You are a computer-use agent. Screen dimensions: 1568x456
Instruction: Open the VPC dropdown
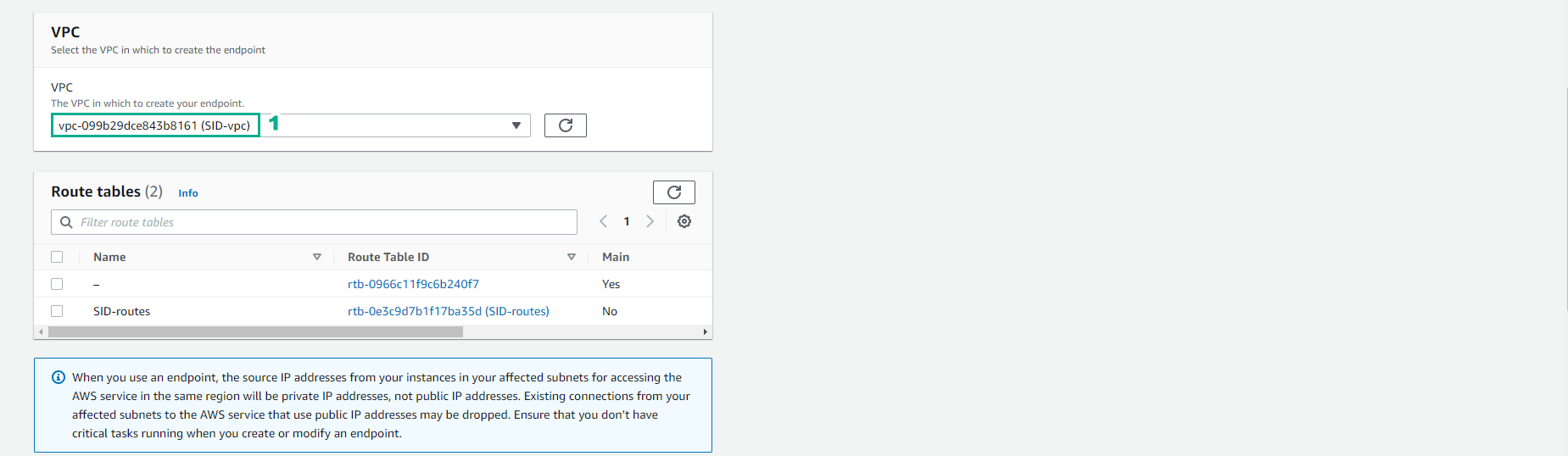(x=516, y=125)
